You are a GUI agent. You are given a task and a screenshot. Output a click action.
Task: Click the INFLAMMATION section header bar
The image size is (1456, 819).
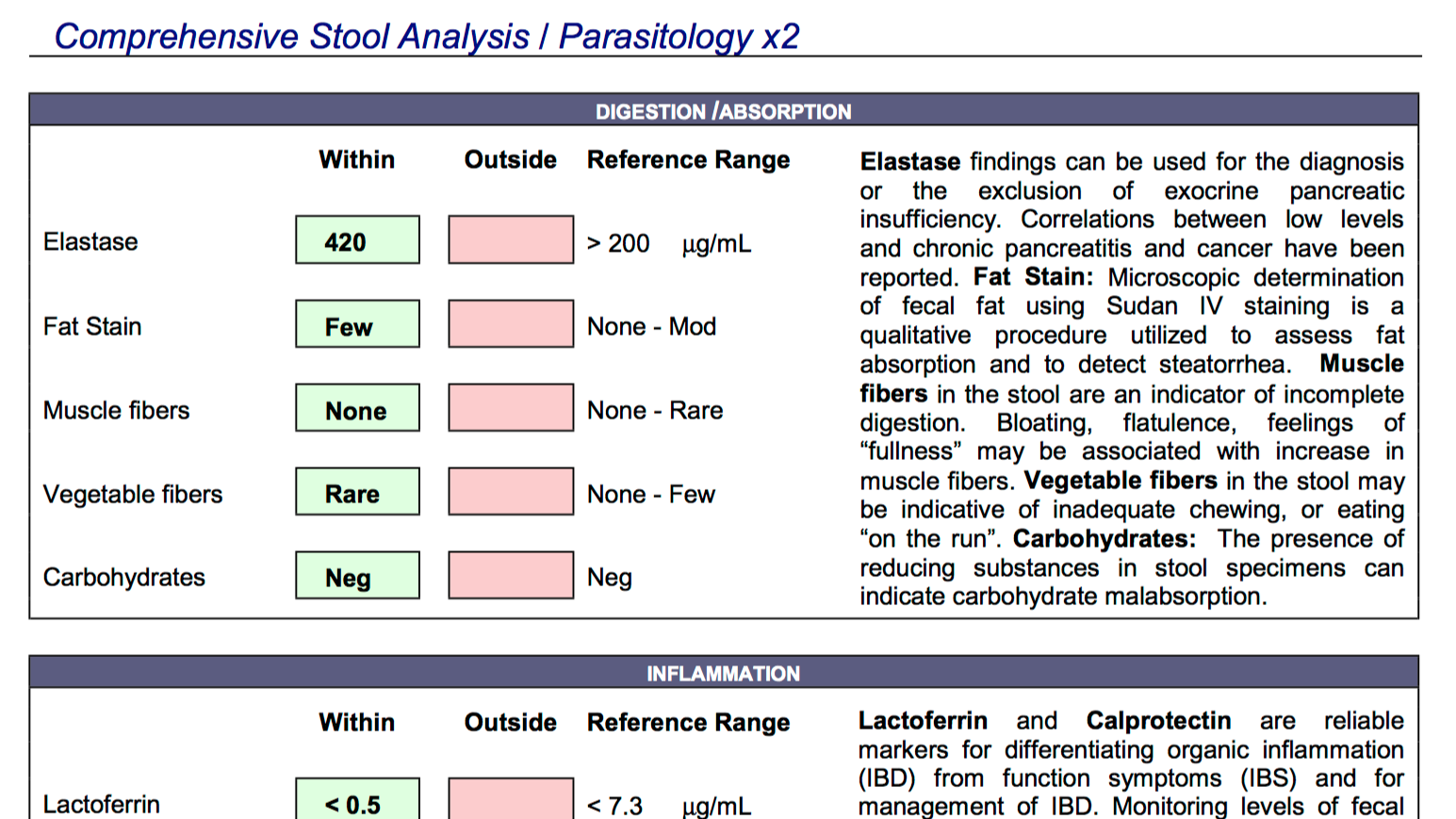(x=724, y=672)
